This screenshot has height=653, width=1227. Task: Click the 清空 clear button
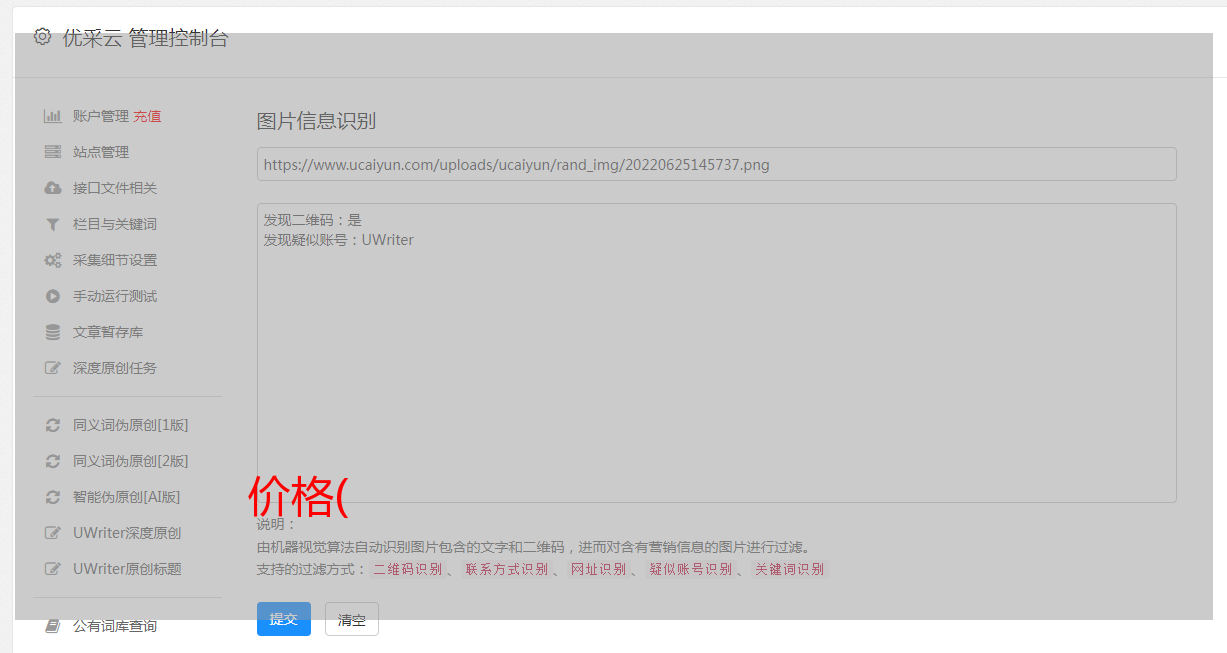pos(352,620)
